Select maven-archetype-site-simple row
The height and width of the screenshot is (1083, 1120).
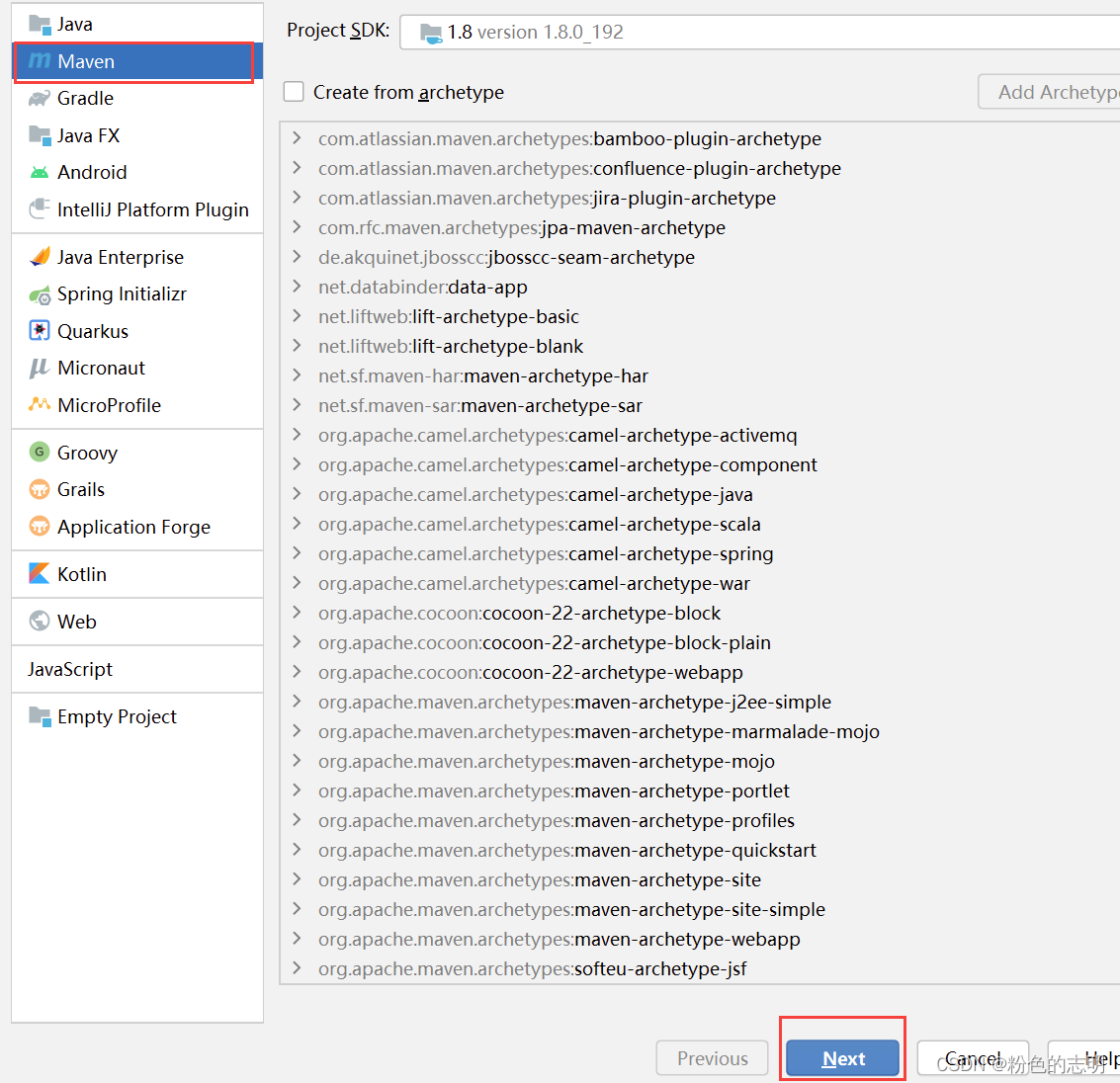[x=700, y=909]
